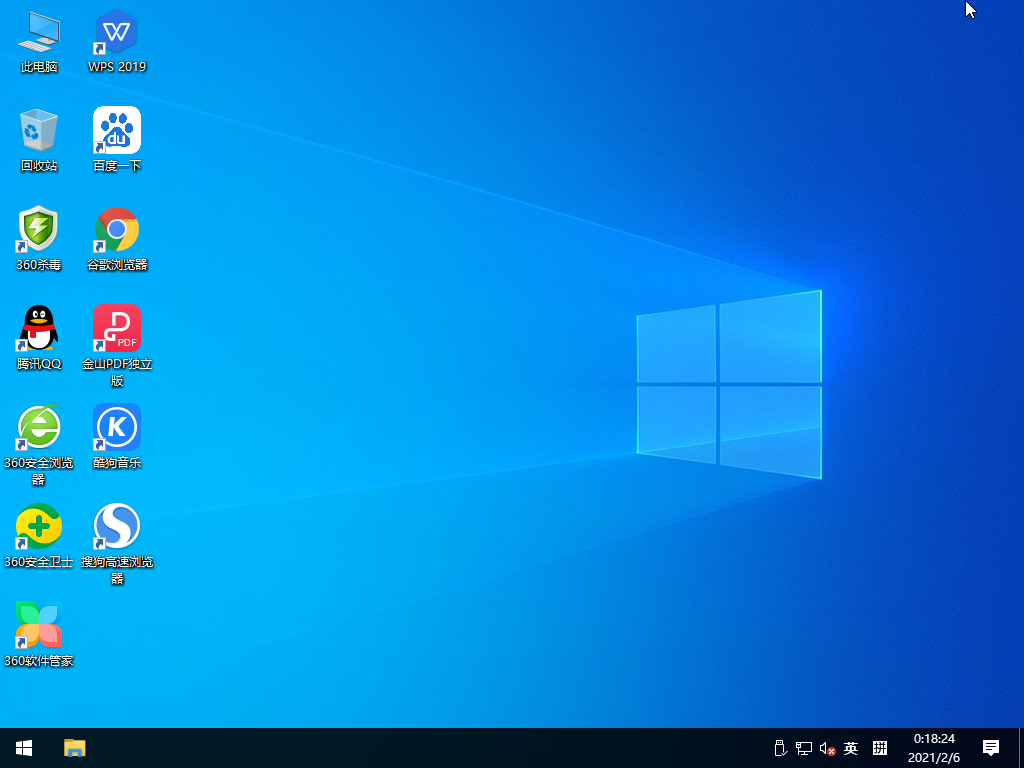Open the Start menu
The height and width of the screenshot is (768, 1024).
tap(22, 748)
